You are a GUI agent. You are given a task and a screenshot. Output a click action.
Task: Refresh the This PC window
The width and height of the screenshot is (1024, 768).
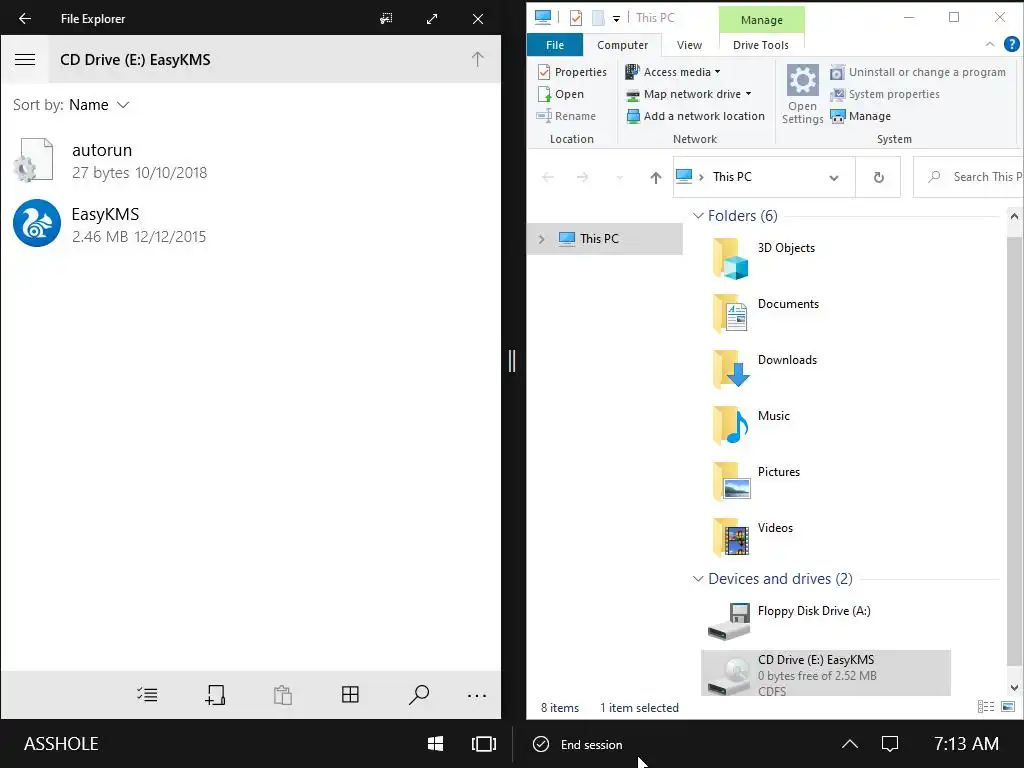[878, 177]
